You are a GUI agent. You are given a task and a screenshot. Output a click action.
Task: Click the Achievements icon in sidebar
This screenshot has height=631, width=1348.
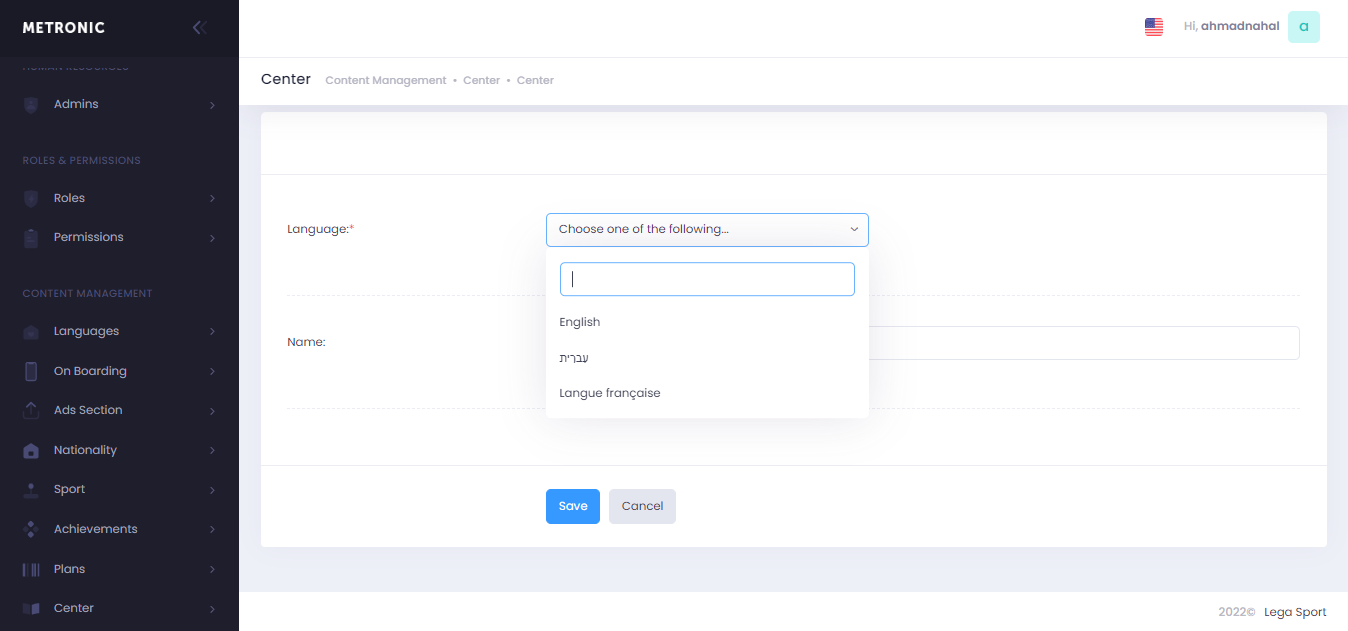tap(31, 530)
